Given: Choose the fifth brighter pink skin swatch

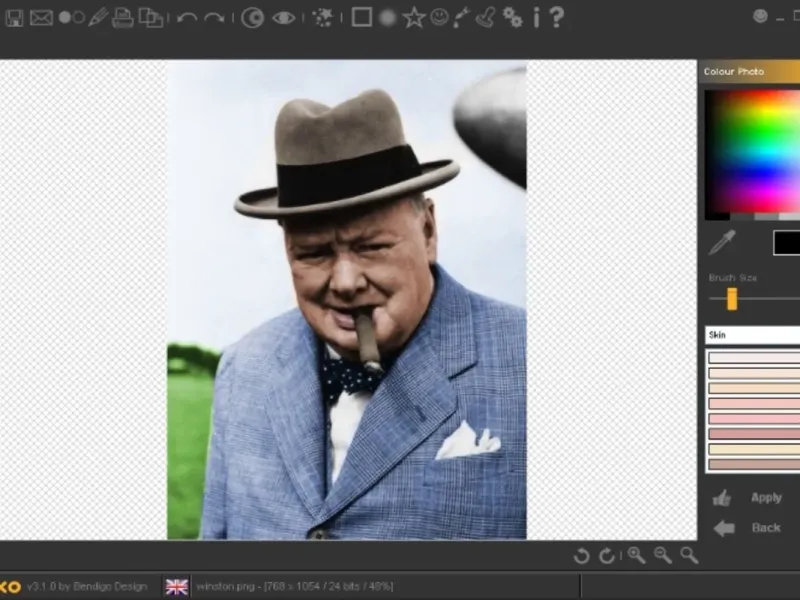Looking at the screenshot, I should pos(754,419).
